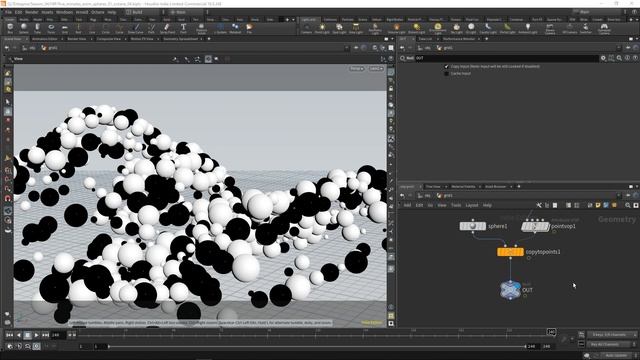640x360 pixels.
Task: Select the L-System shelf tool
Action: [220, 28]
